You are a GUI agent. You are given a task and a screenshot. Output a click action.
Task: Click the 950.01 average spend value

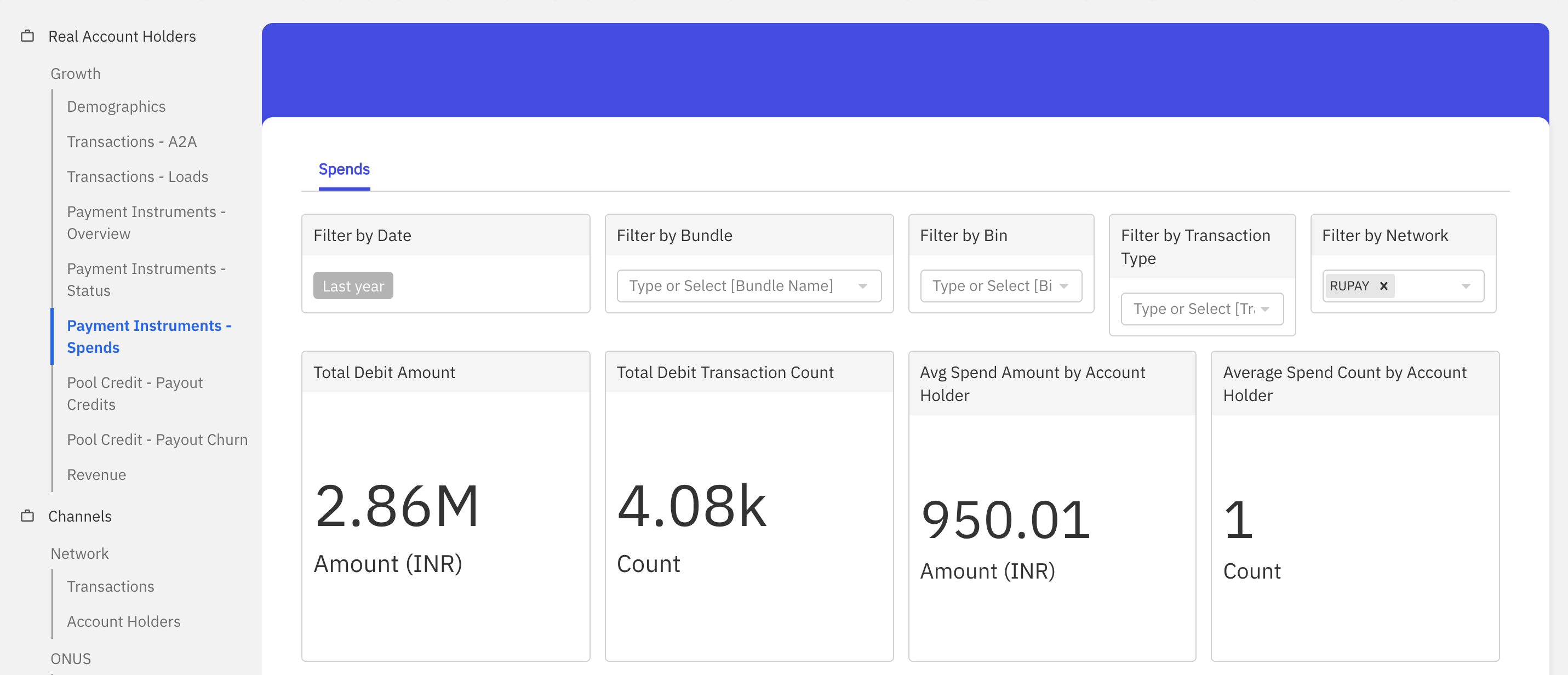pos(1005,520)
